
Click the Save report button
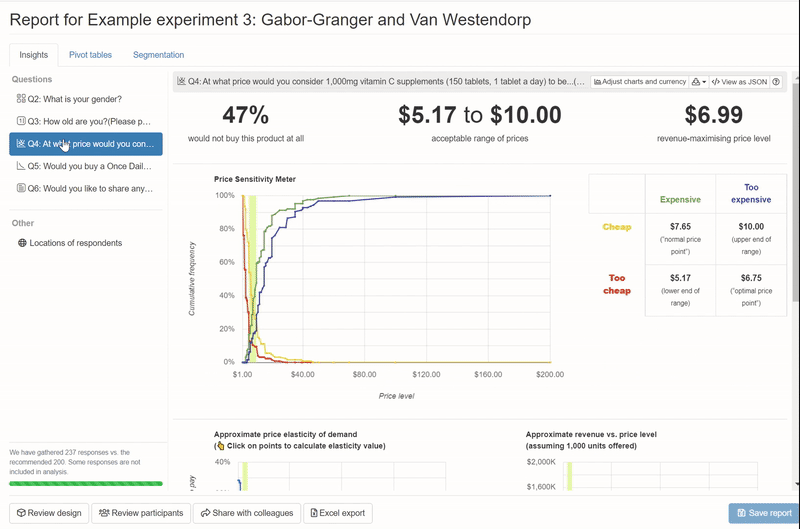click(764, 513)
